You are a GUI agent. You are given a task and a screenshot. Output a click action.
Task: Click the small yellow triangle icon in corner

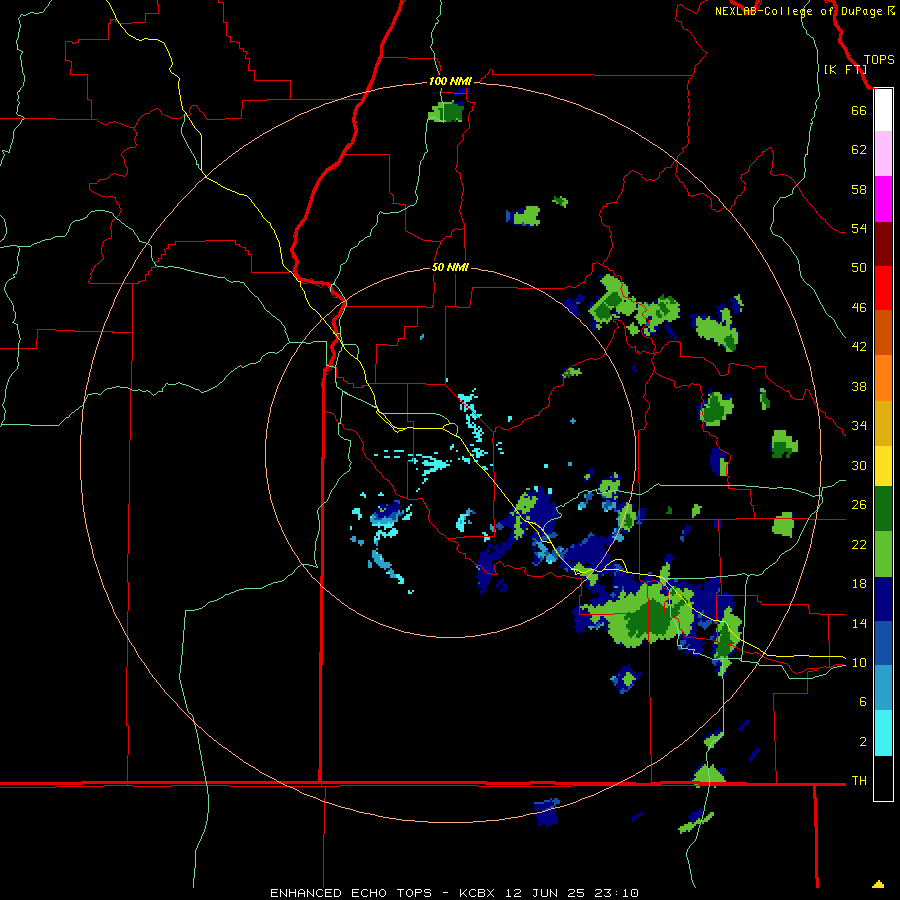point(878,884)
